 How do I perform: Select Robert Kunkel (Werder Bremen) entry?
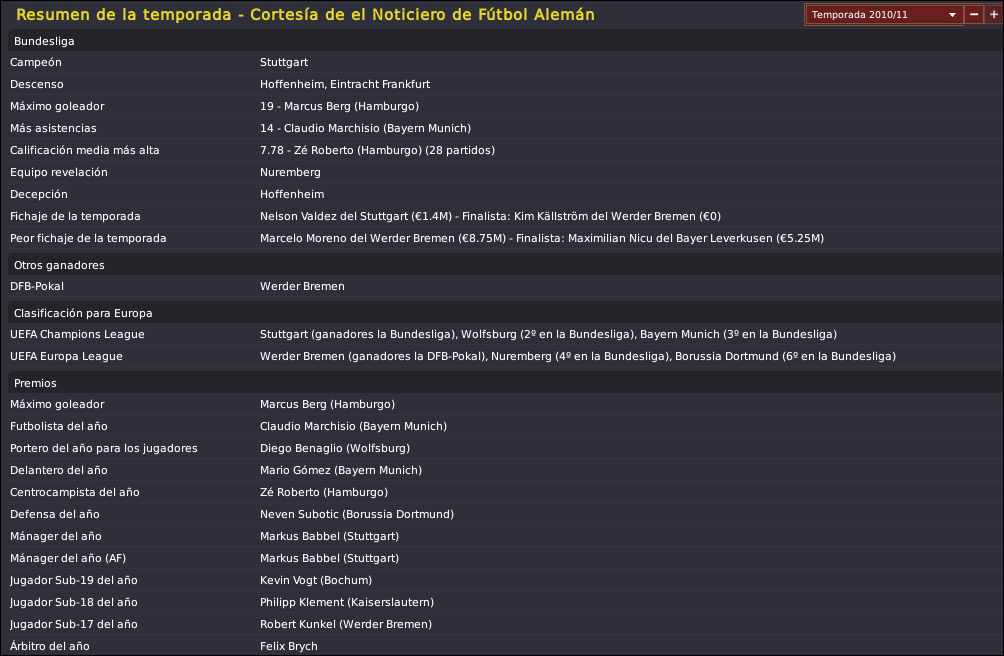[346, 624]
